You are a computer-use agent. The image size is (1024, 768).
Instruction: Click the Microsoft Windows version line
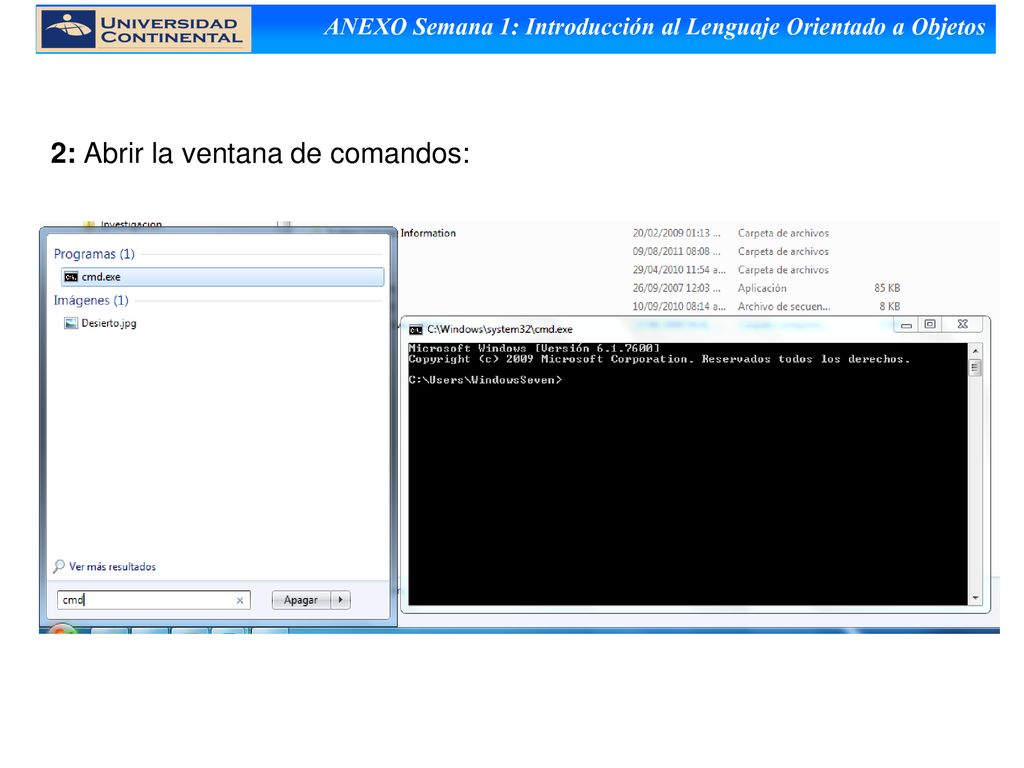[534, 348]
